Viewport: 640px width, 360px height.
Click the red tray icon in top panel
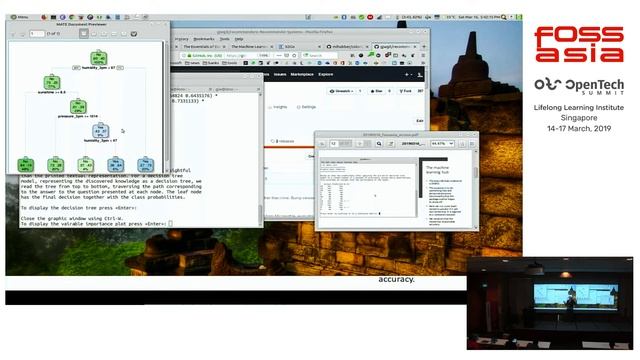point(370,17)
